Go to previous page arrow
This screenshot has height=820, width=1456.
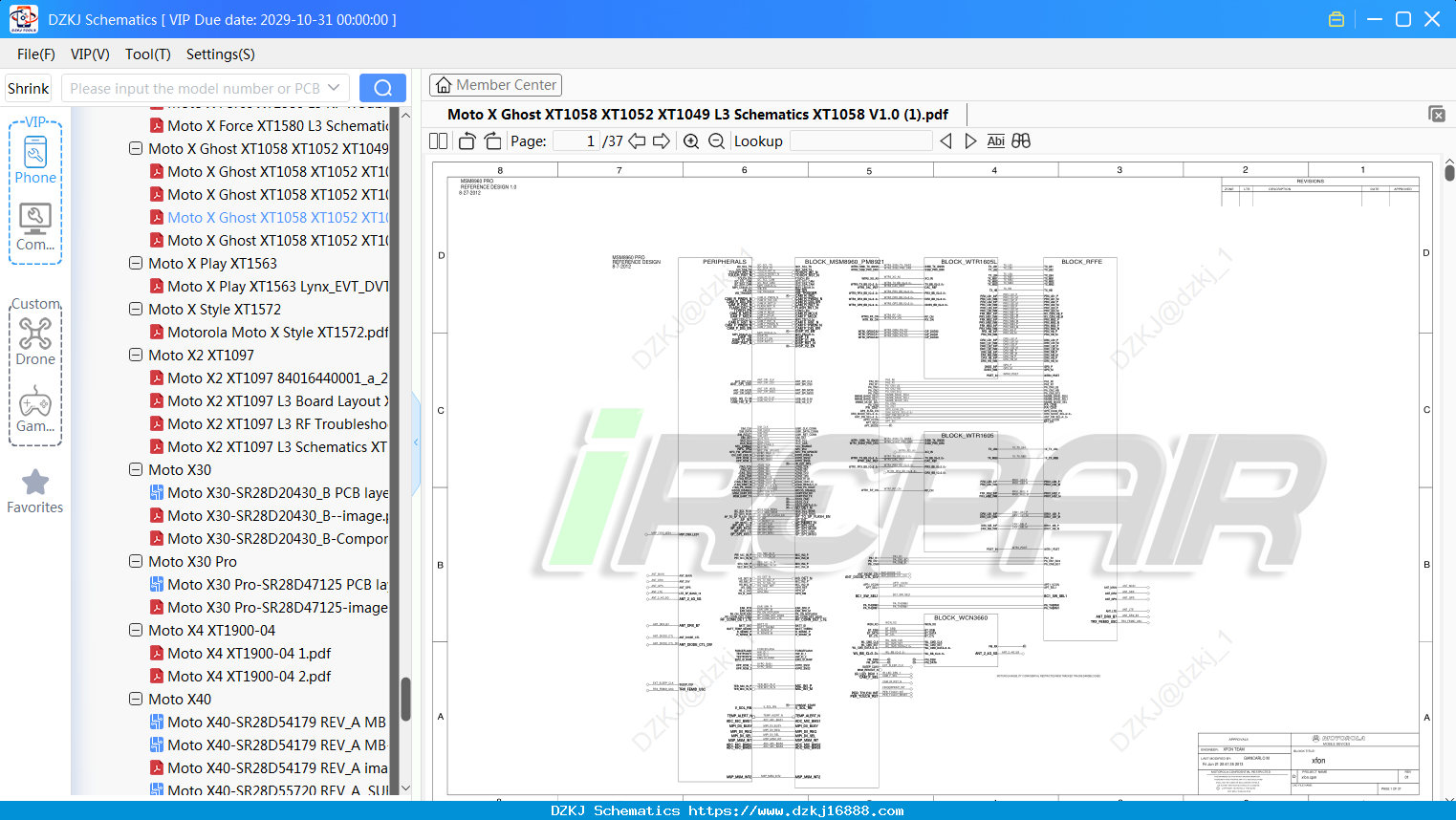pyautogui.click(x=637, y=141)
